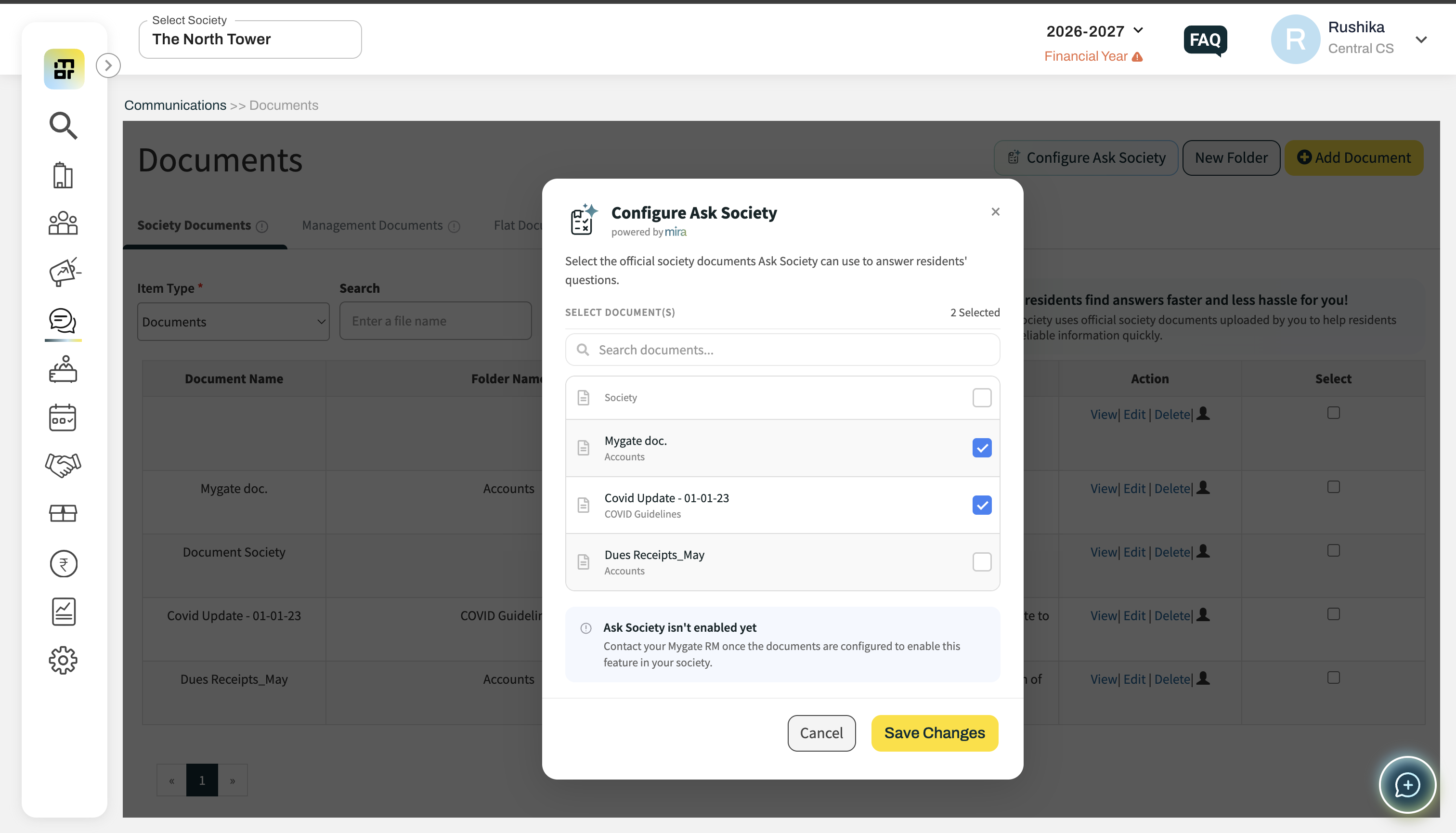The height and width of the screenshot is (833, 1456).
Task: Click the person icon in Mygate doc. row
Action: click(1203, 488)
